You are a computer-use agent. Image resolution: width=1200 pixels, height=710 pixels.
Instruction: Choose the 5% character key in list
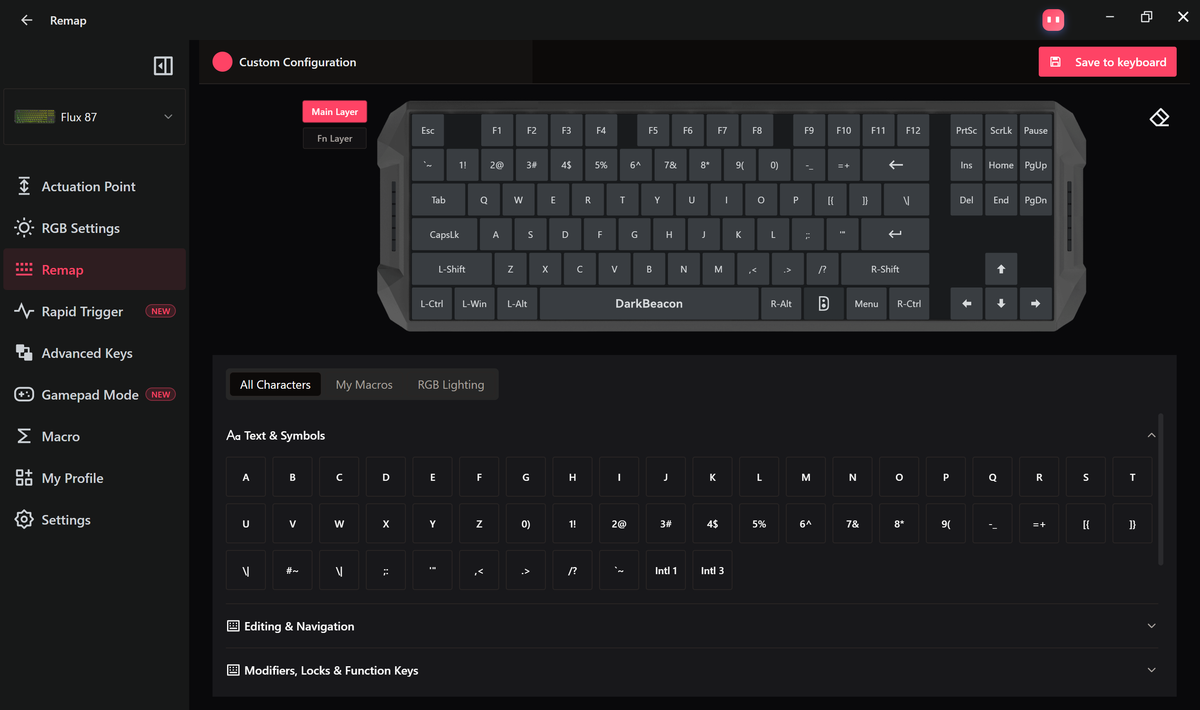point(759,523)
